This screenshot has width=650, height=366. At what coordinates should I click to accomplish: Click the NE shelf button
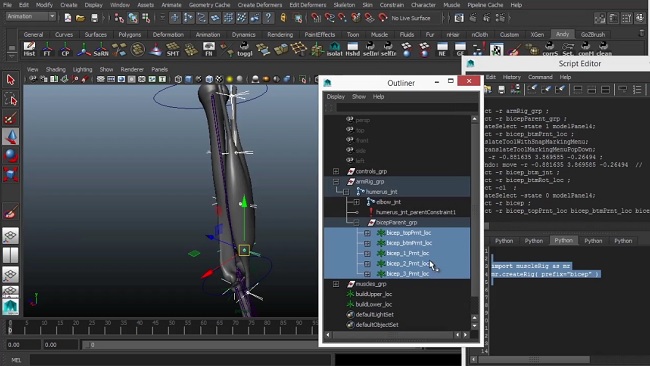coord(442,49)
